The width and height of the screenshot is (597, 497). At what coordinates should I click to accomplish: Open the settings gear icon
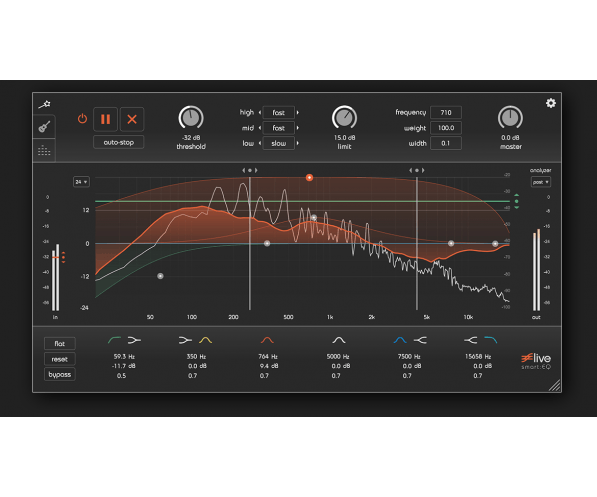[551, 103]
